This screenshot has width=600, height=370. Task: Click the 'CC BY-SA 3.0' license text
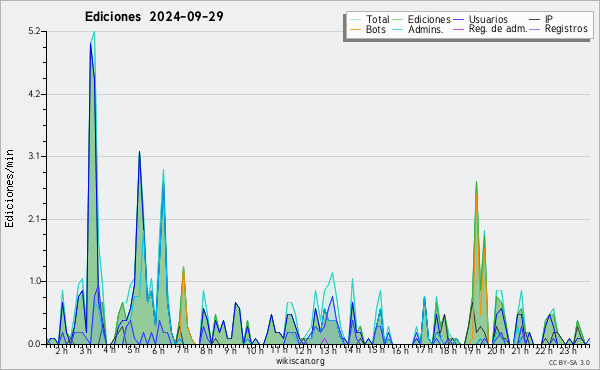click(569, 363)
